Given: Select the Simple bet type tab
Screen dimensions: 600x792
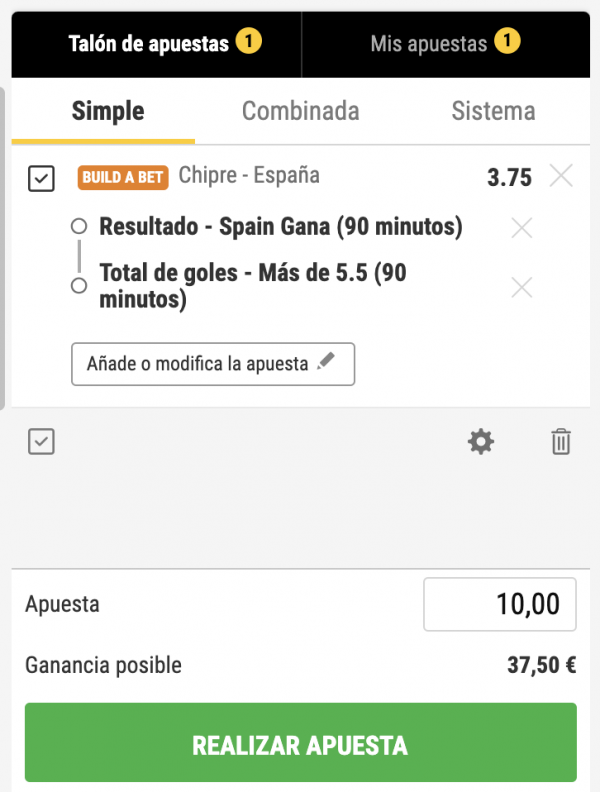Looking at the screenshot, I should tap(108, 111).
